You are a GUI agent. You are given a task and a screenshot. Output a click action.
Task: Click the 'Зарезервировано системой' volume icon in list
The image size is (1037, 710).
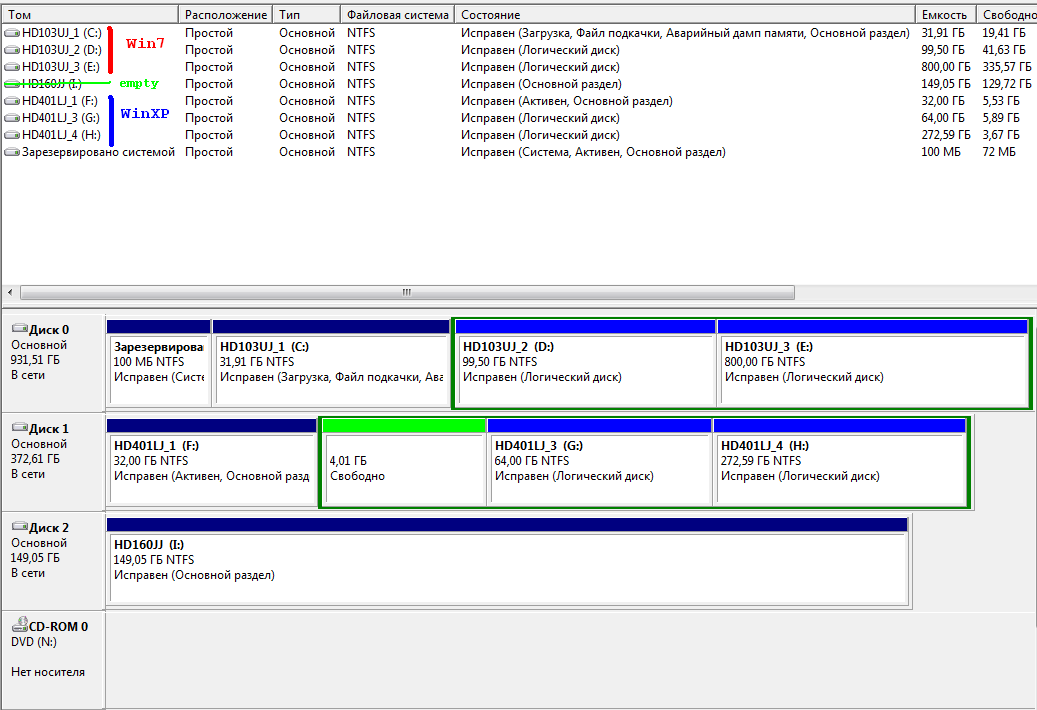coord(12,152)
